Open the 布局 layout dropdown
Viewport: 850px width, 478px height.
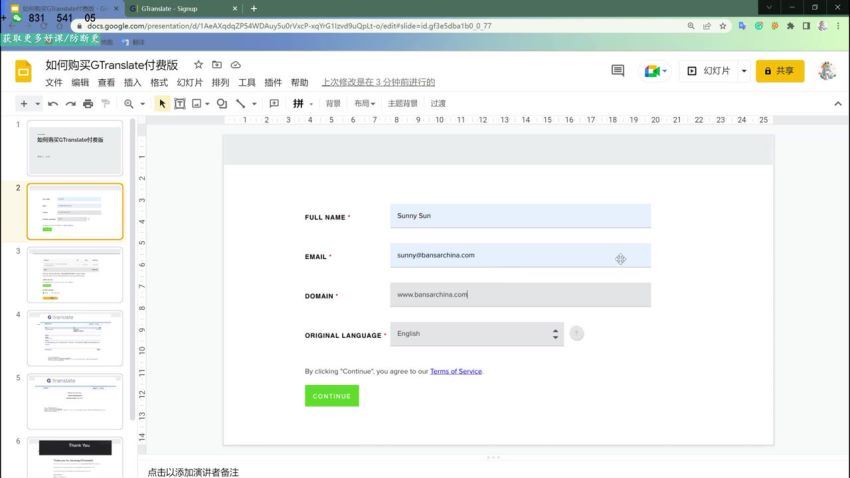point(364,104)
